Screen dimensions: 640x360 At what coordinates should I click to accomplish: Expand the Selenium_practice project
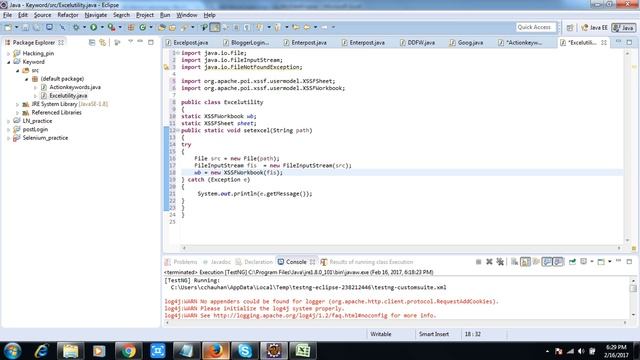point(8,138)
